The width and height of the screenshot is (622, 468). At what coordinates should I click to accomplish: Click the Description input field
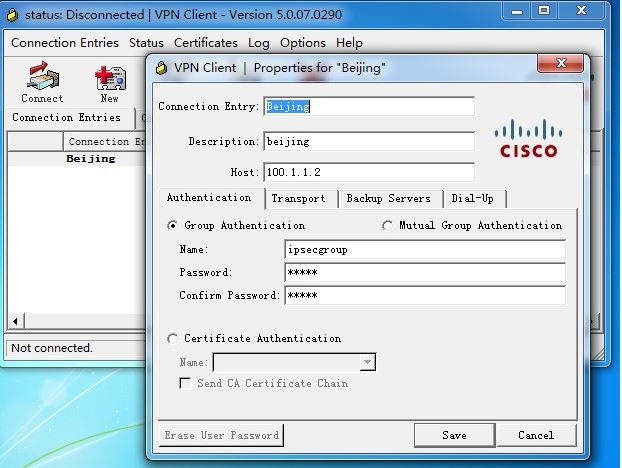369,141
